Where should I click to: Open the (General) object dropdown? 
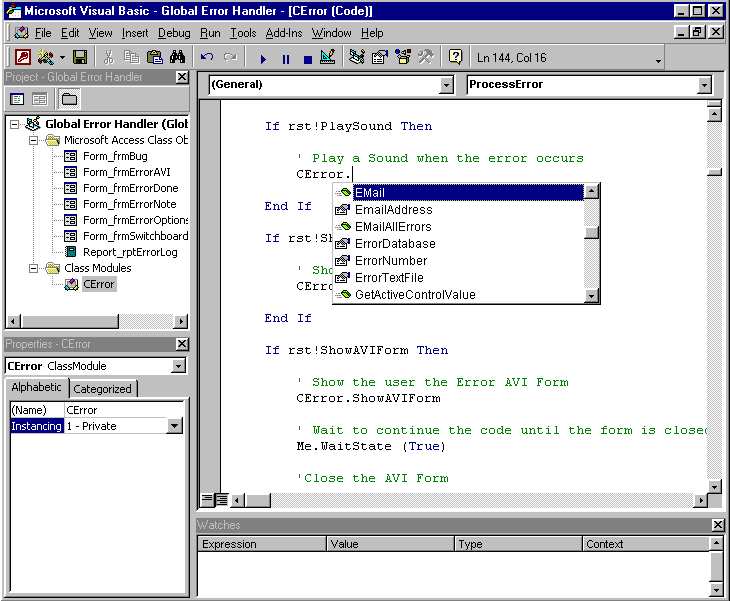(x=446, y=85)
